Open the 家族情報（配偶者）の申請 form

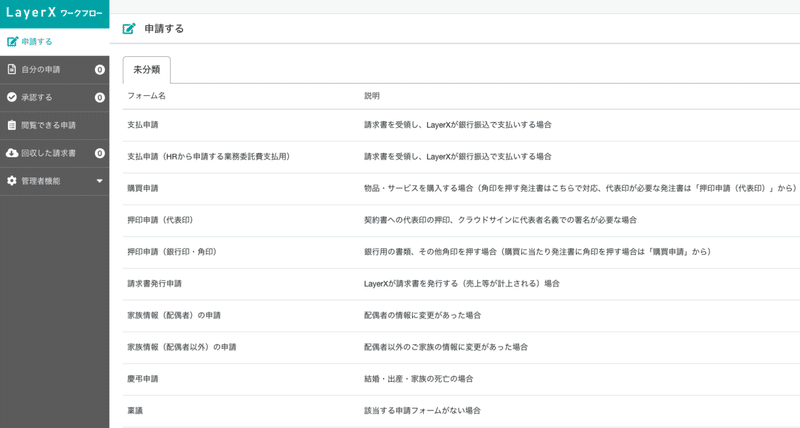coord(174,315)
